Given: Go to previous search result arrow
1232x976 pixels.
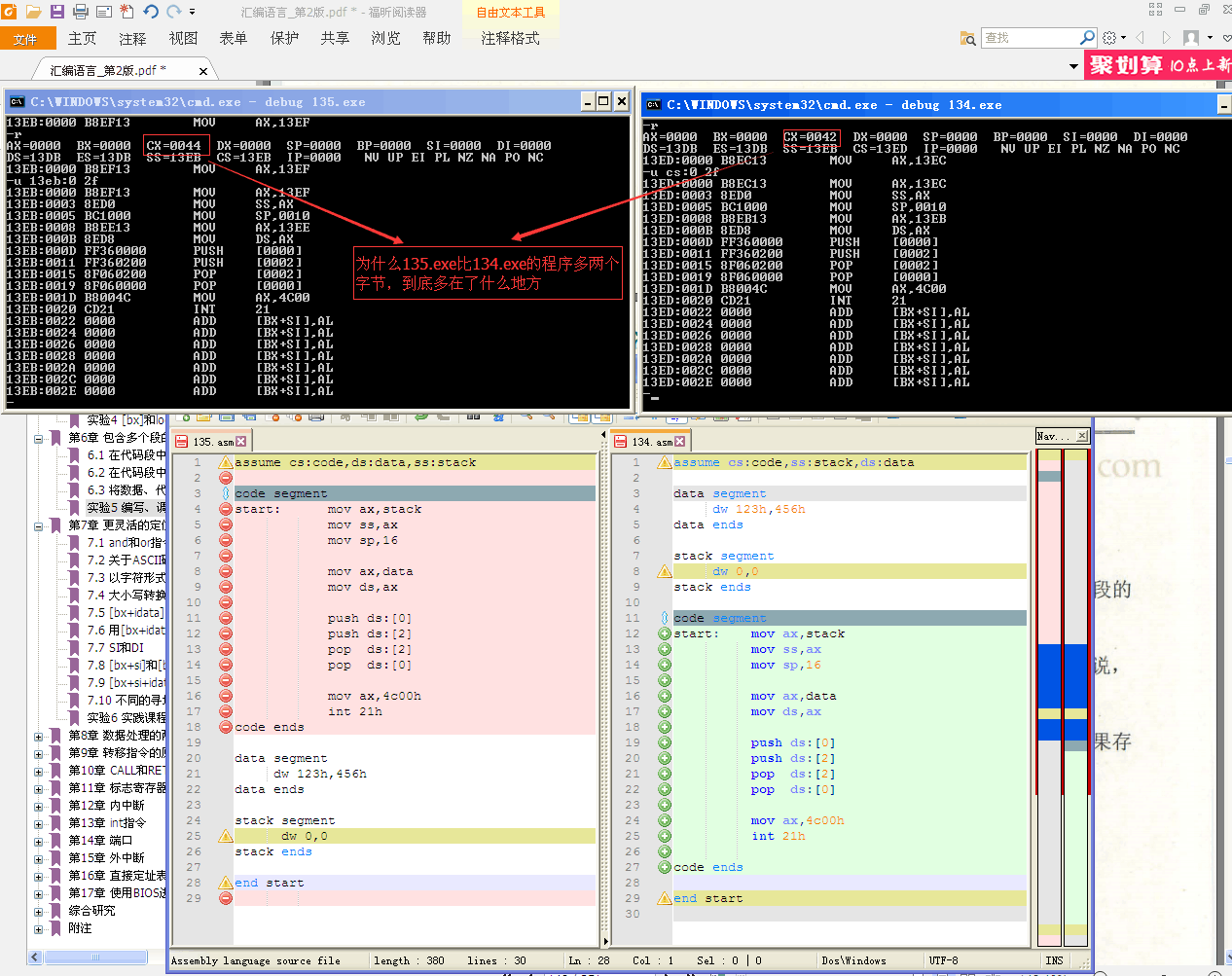Looking at the screenshot, I should [x=1140, y=38].
